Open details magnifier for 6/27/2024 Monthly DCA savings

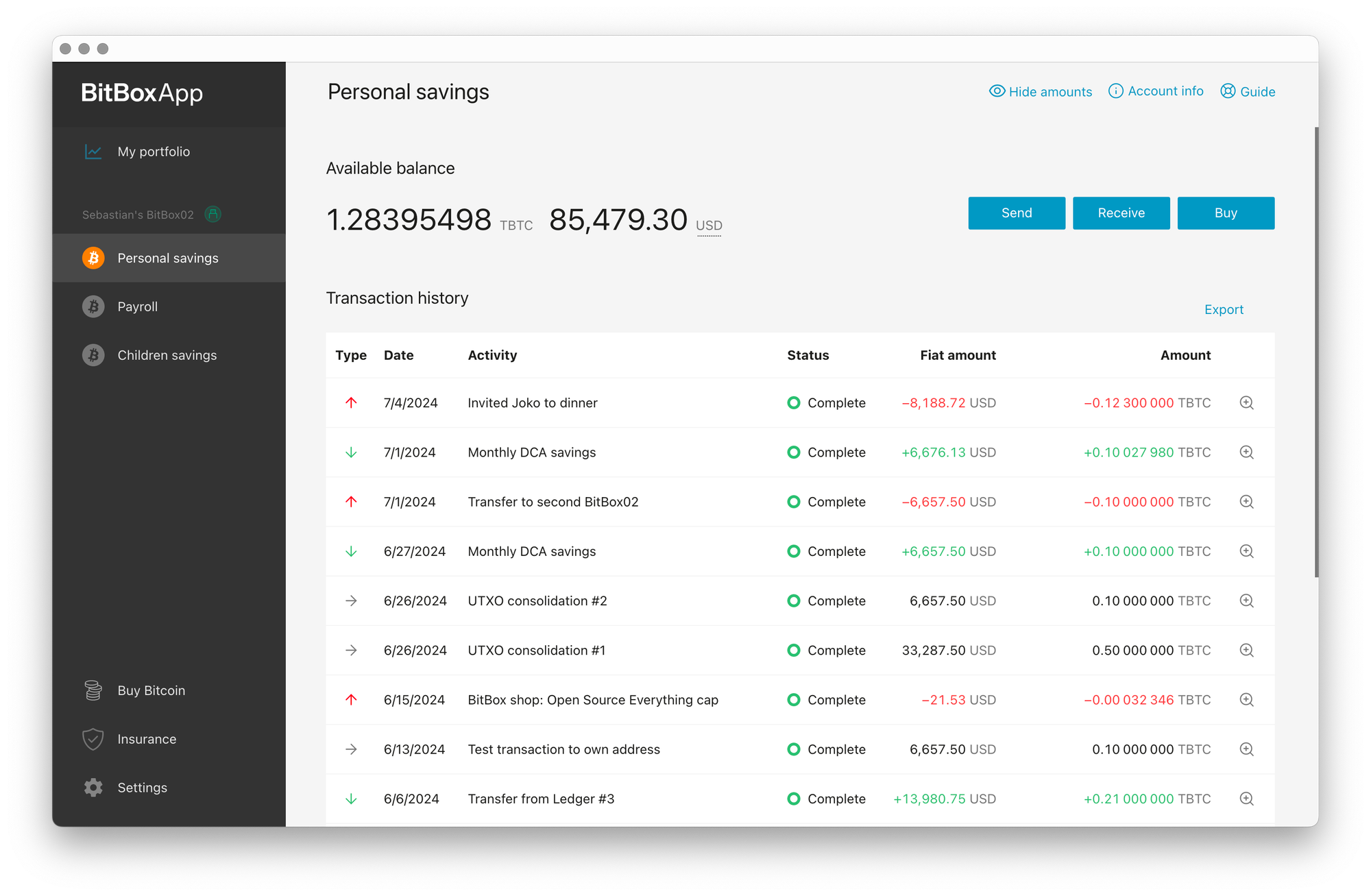[x=1246, y=551]
